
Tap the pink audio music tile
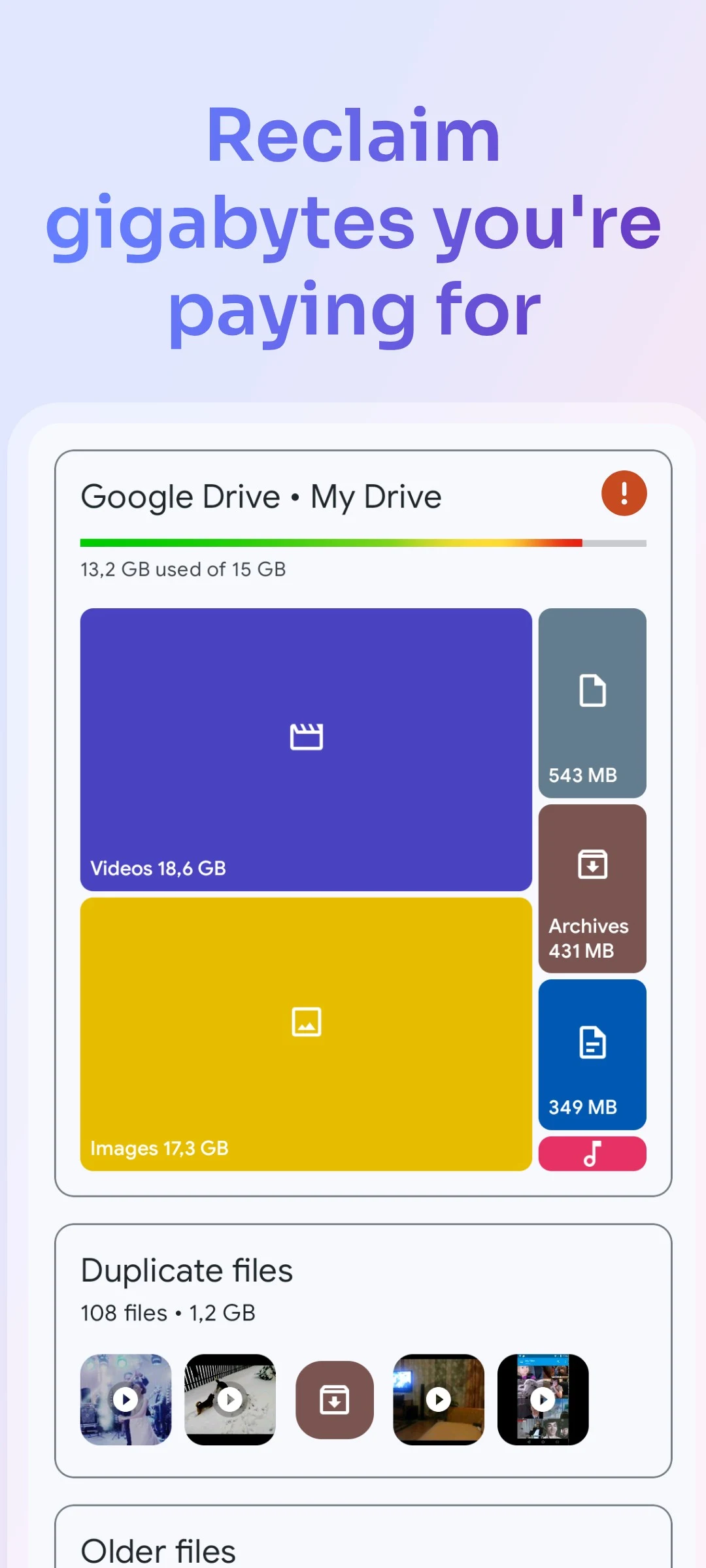592,1154
